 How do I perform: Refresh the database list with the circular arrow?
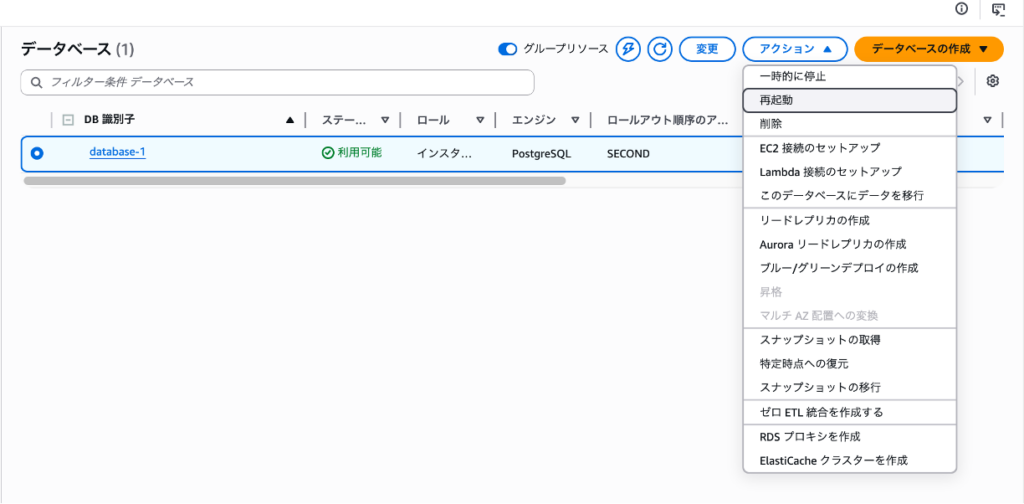(x=660, y=49)
